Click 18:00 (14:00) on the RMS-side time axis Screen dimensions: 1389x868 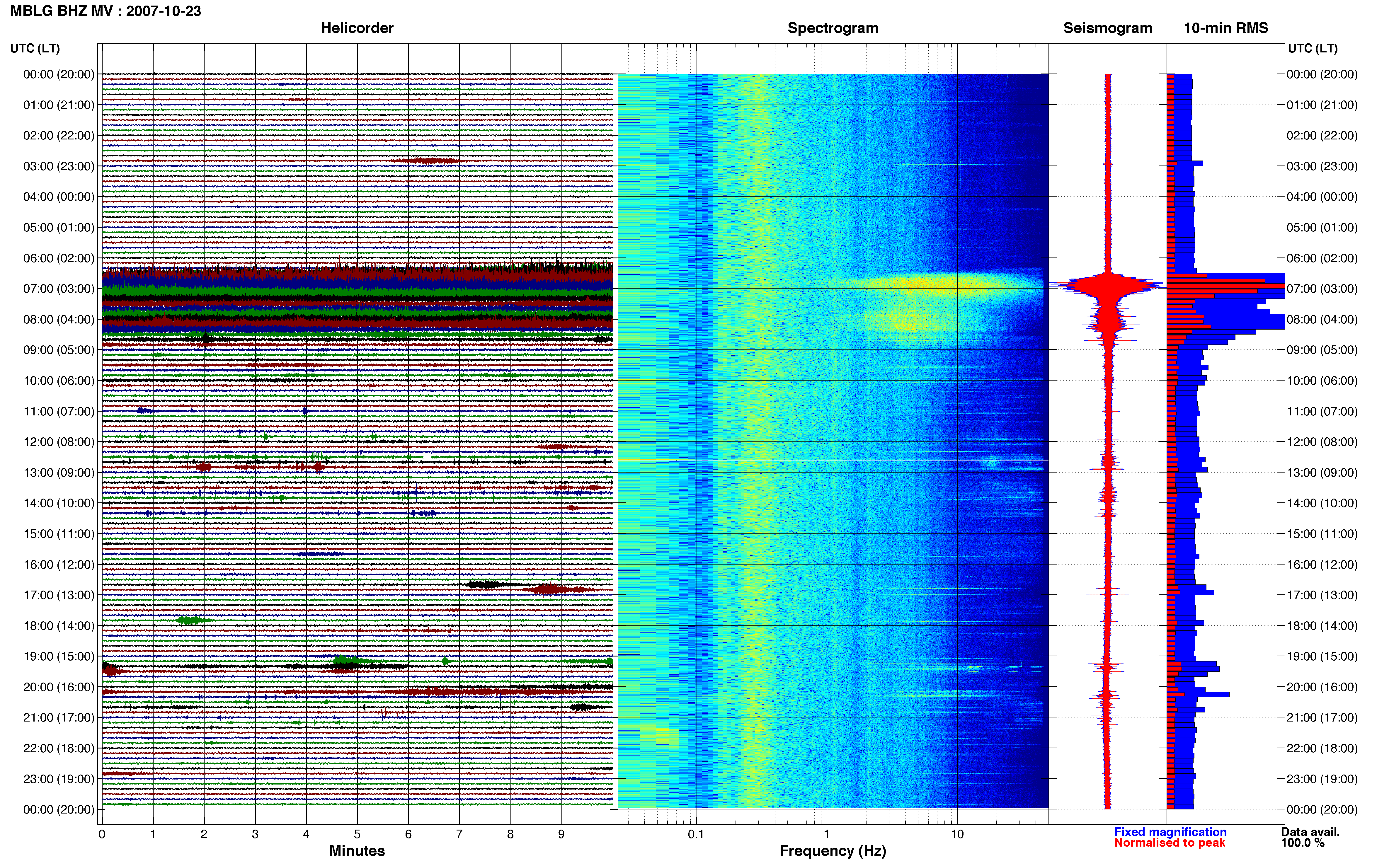[x=1322, y=626]
